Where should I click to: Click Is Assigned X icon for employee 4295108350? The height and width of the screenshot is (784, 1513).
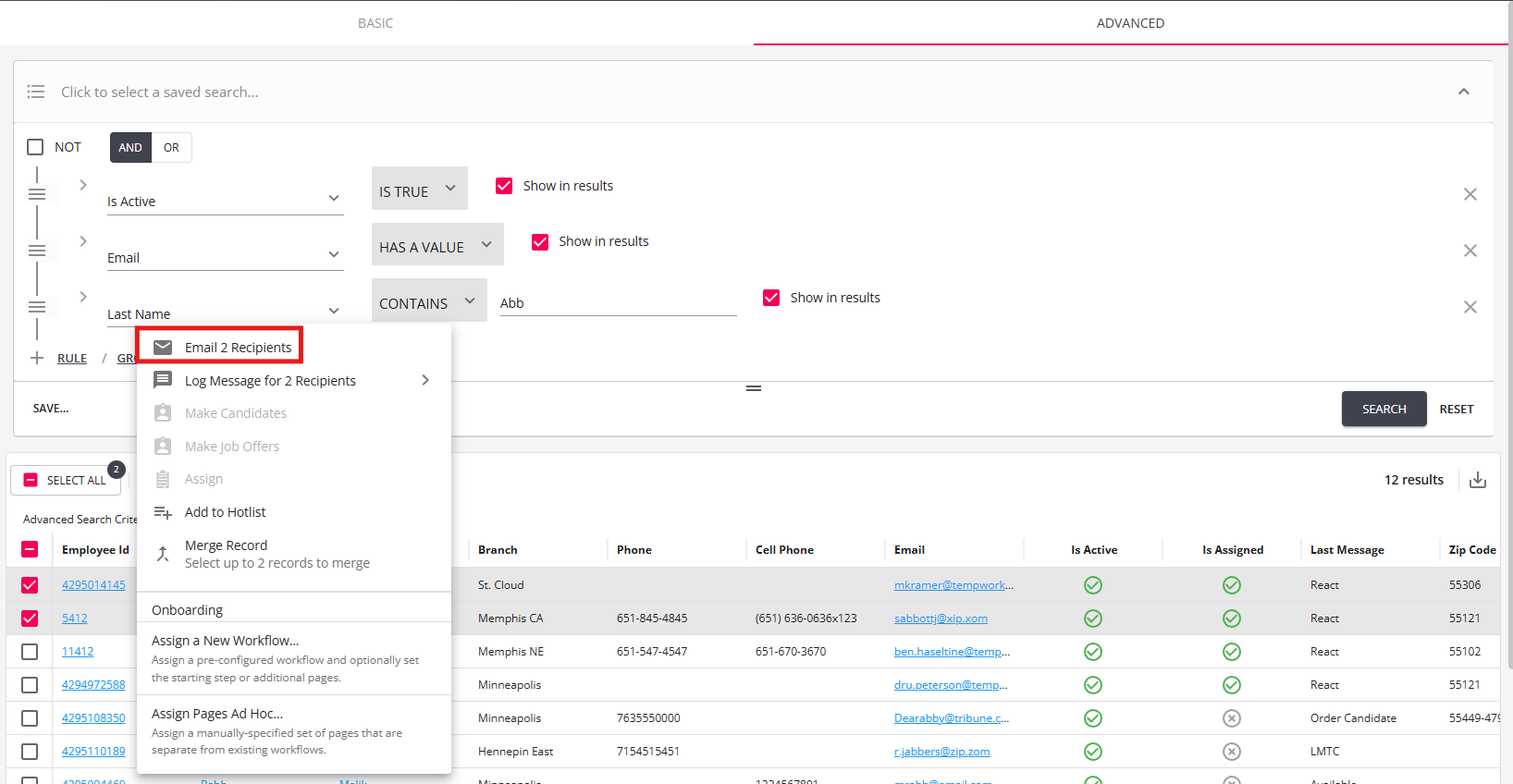click(x=1232, y=718)
